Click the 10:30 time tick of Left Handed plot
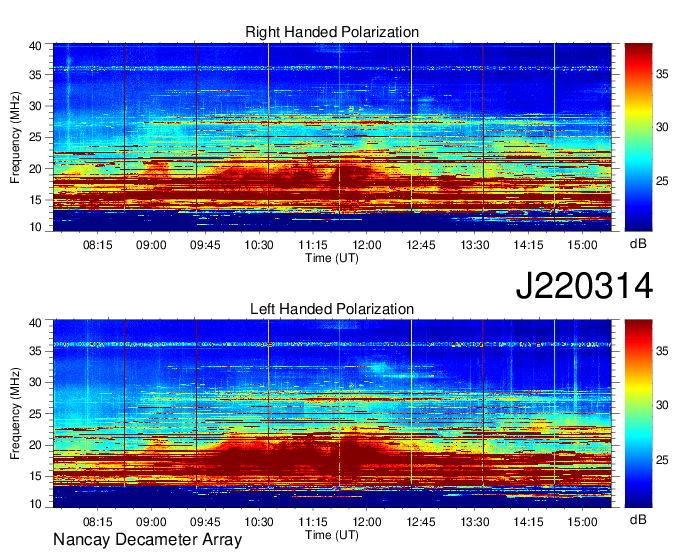 (x=259, y=522)
